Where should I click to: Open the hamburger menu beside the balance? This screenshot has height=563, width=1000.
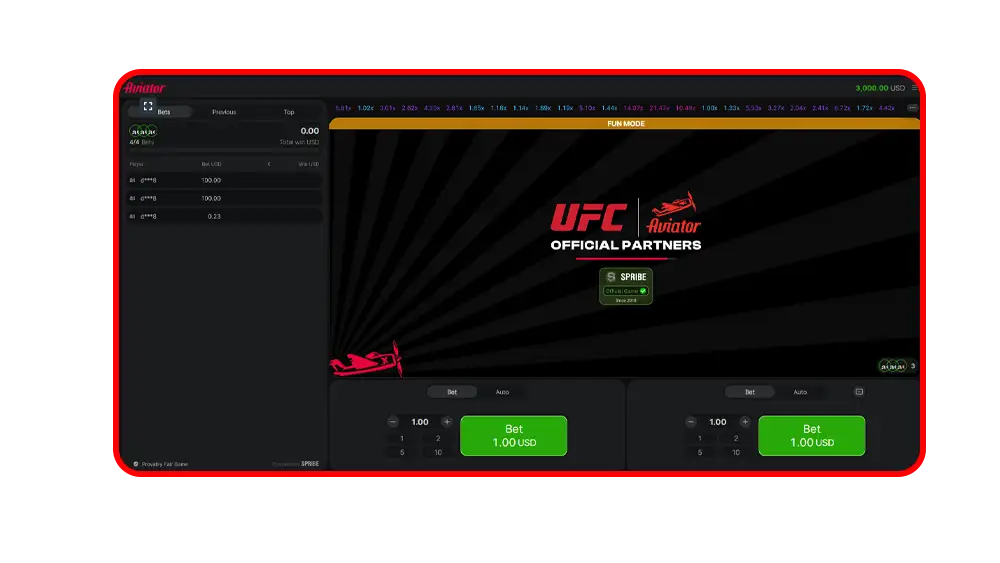[x=914, y=88]
